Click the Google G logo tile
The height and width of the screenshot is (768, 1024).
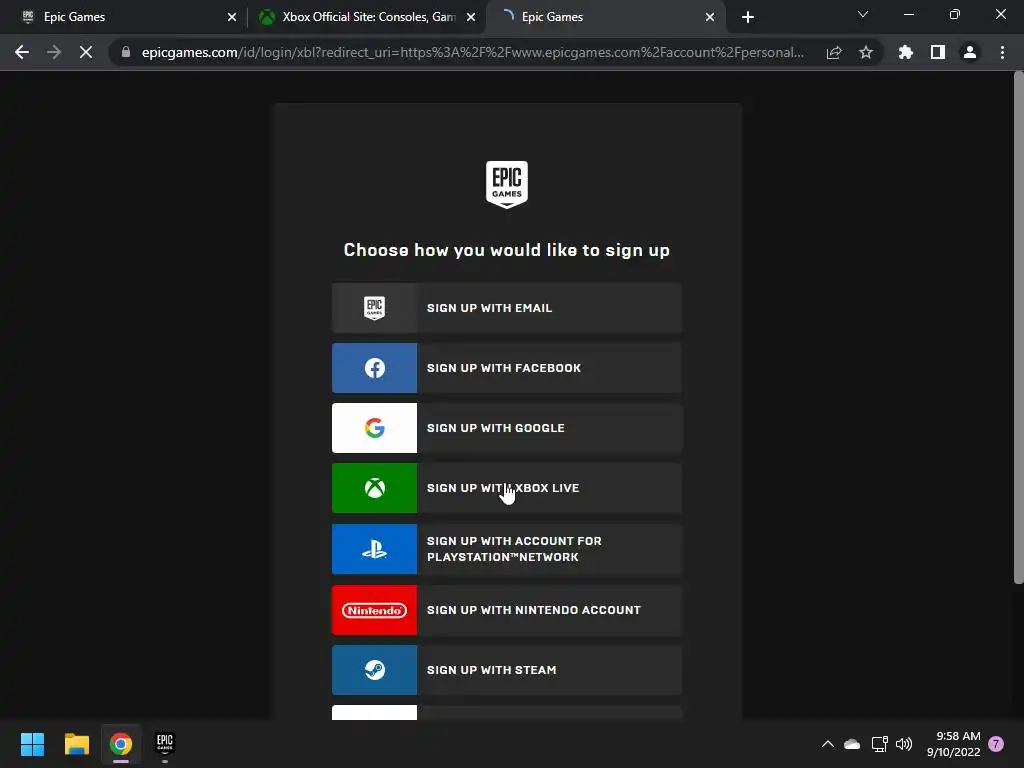pyautogui.click(x=374, y=428)
